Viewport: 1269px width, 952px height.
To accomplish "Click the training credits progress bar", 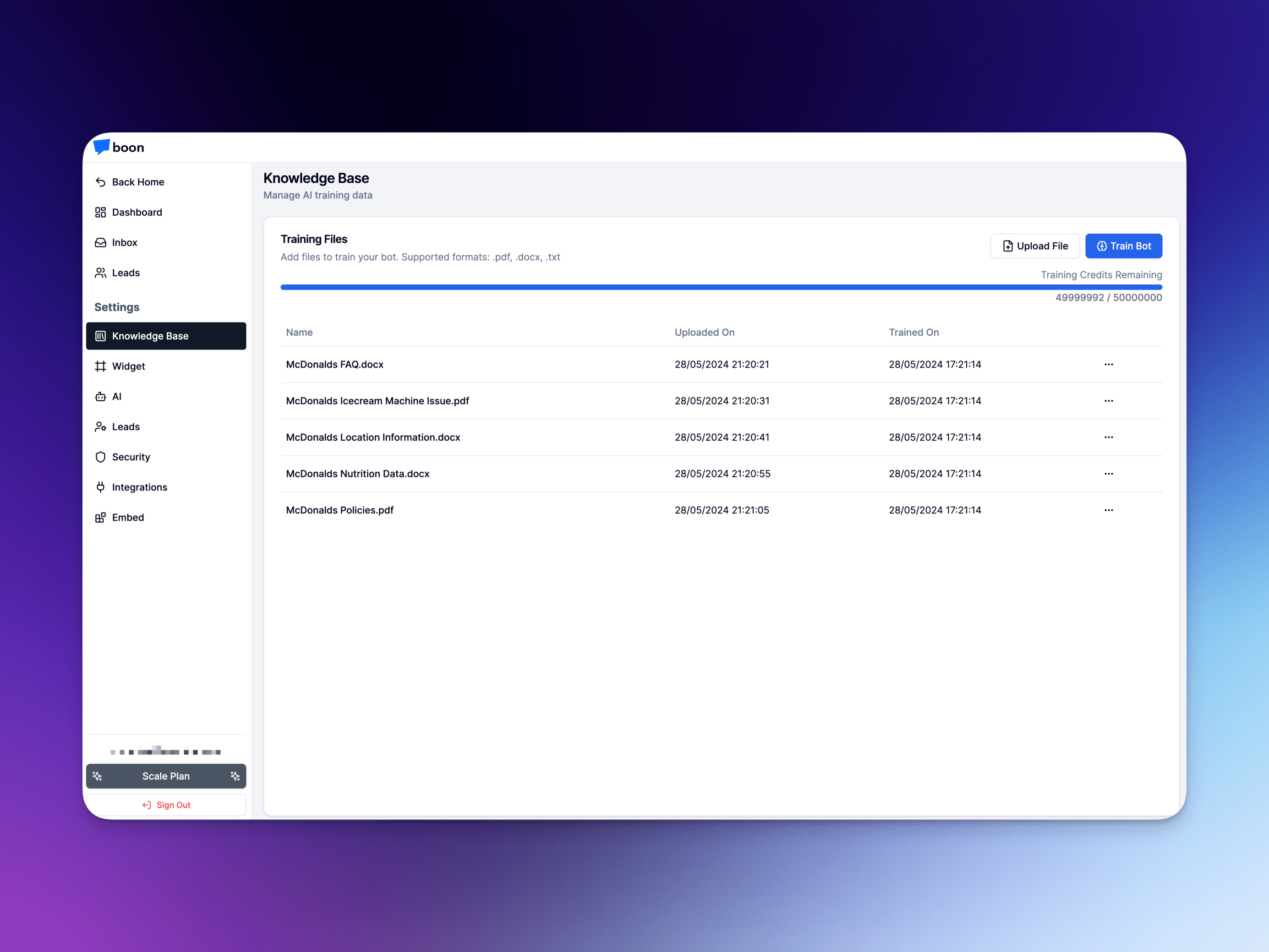I will pos(721,287).
